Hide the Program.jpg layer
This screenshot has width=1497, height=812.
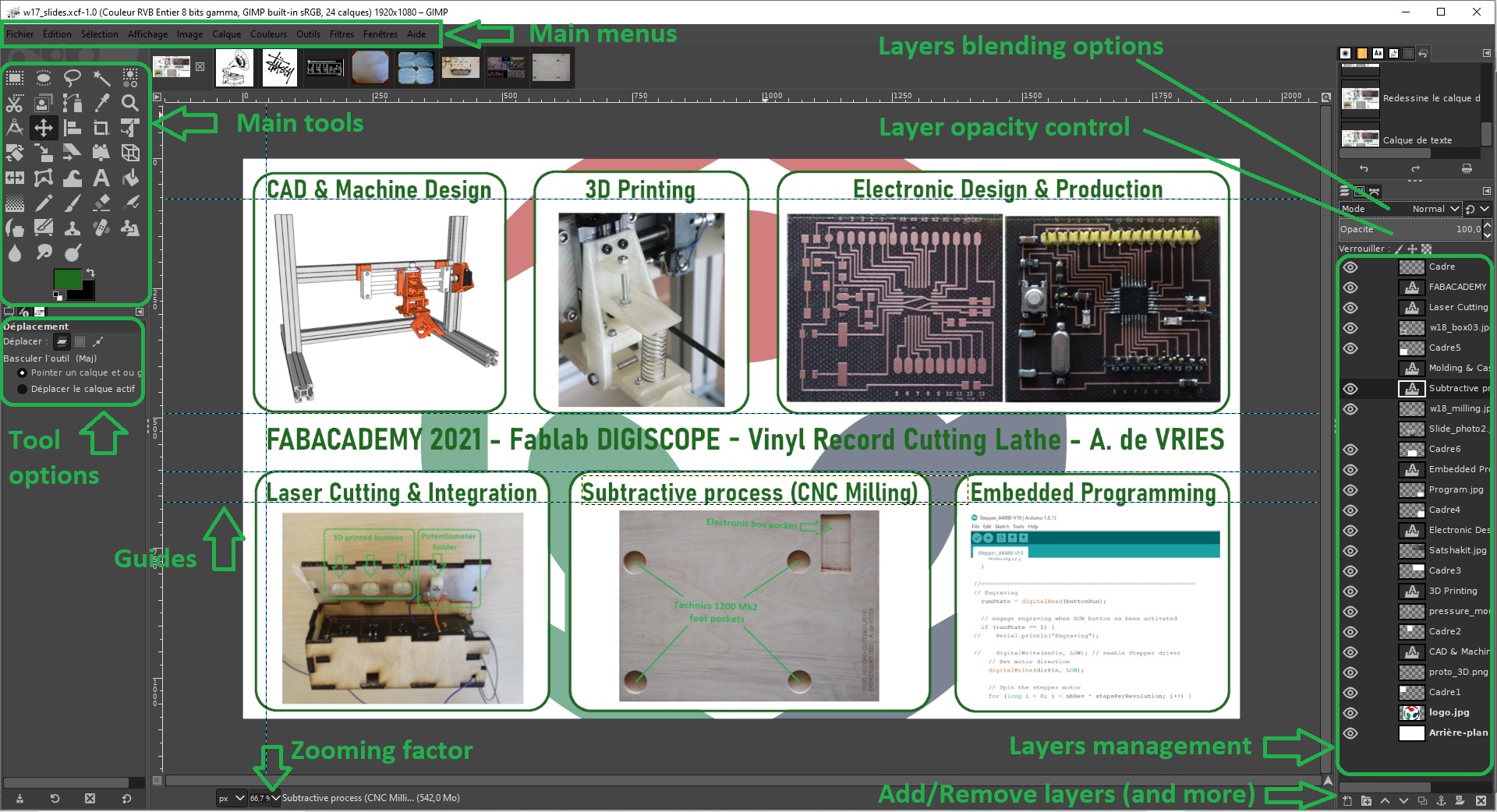[x=1350, y=490]
